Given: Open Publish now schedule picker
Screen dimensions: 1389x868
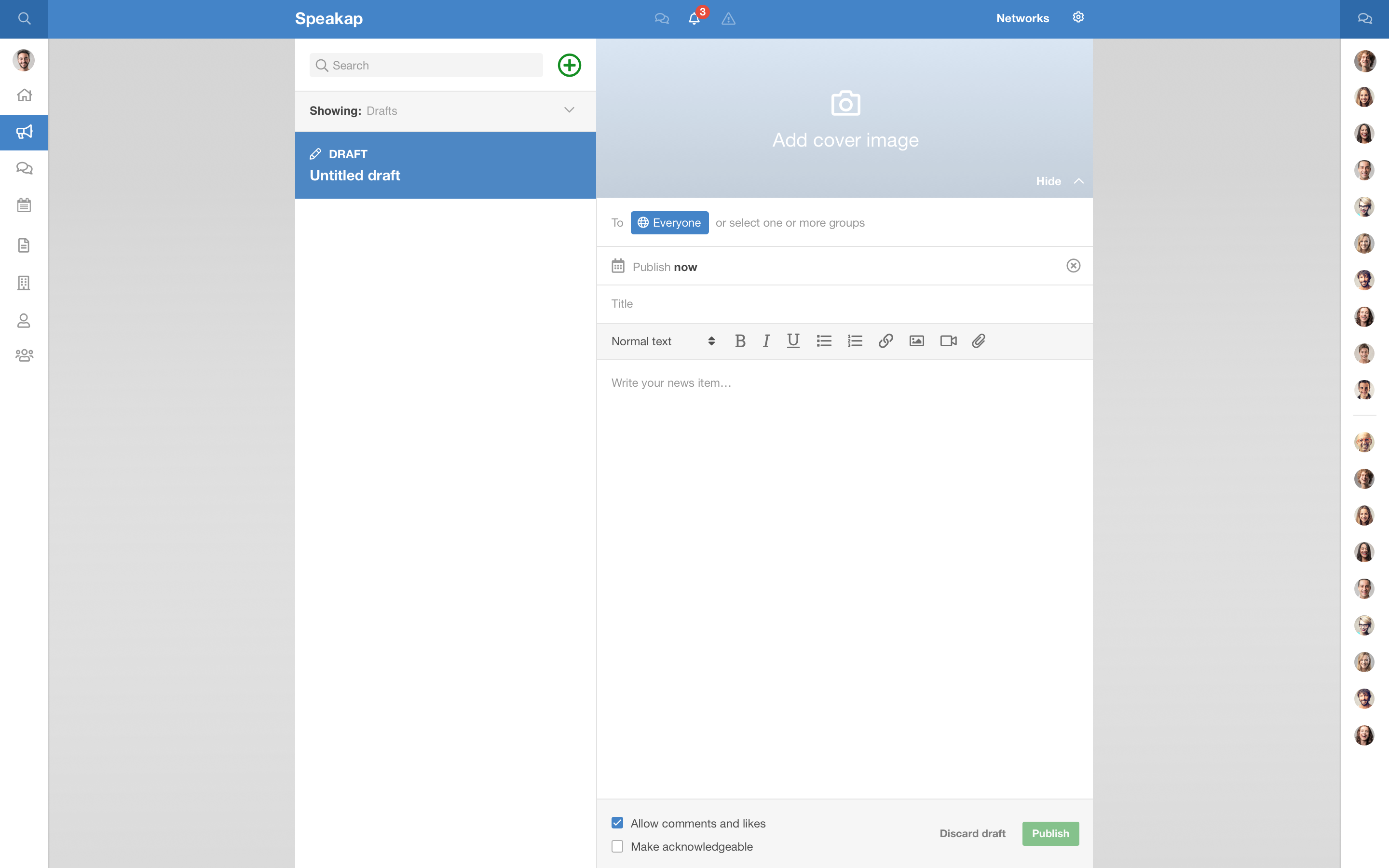Looking at the screenshot, I should 654,266.
